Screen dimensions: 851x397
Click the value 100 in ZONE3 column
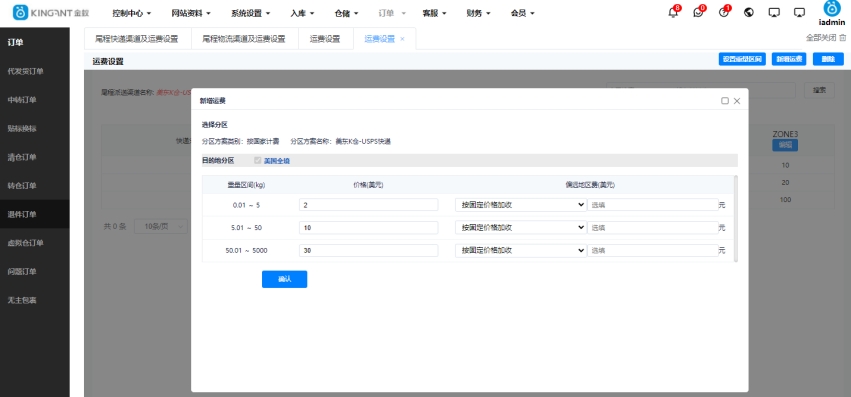[x=785, y=200]
